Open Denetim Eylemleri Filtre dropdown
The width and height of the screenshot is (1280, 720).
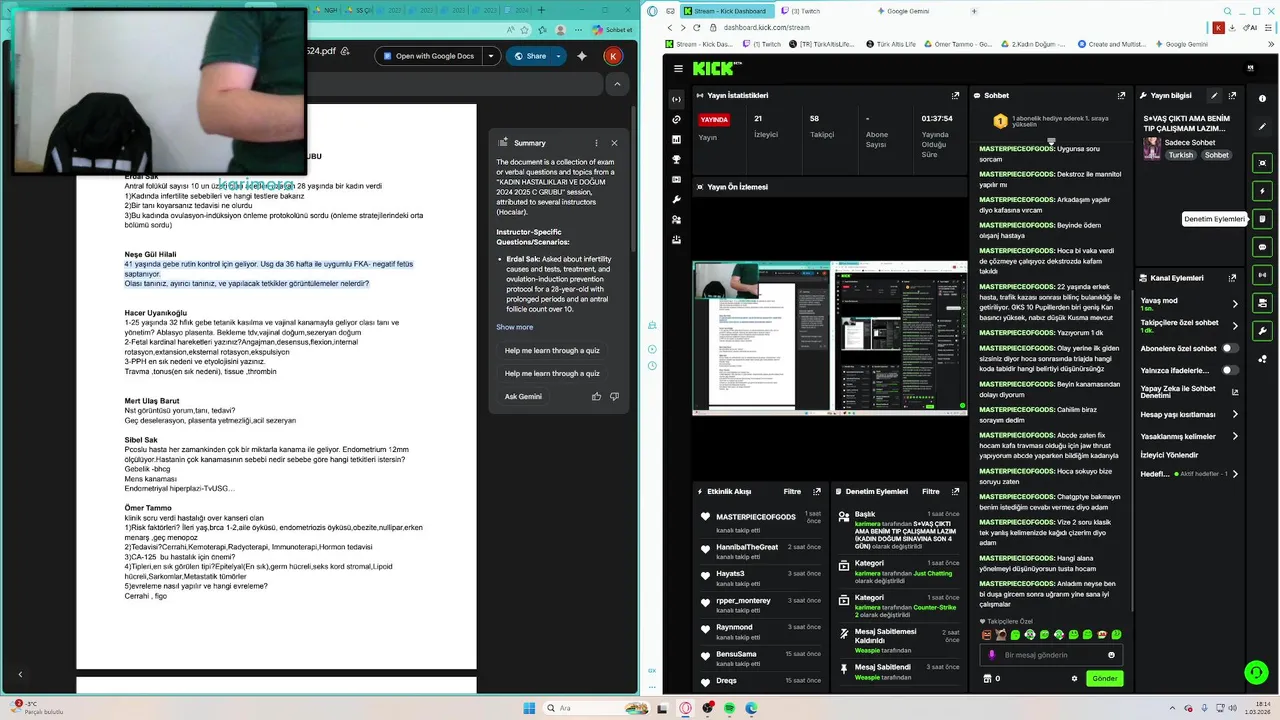click(930, 492)
